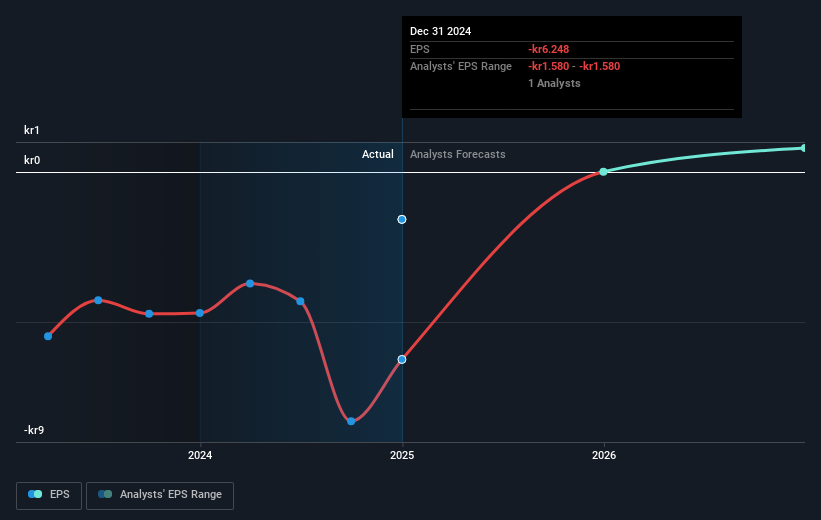This screenshot has width=821, height=520.
Task: Select the EPS point just before 2024
Action: point(149,314)
